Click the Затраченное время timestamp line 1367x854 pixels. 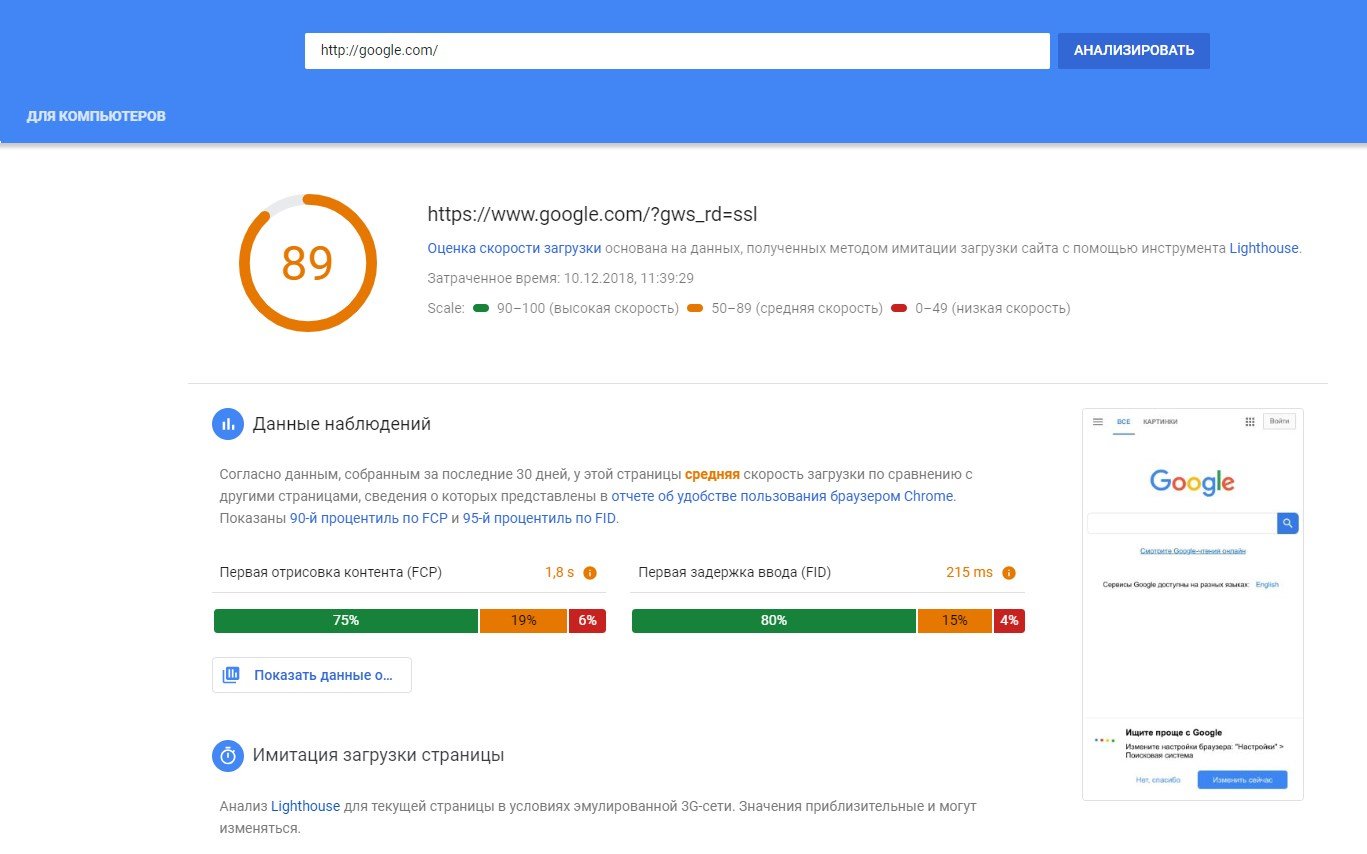[x=560, y=278]
